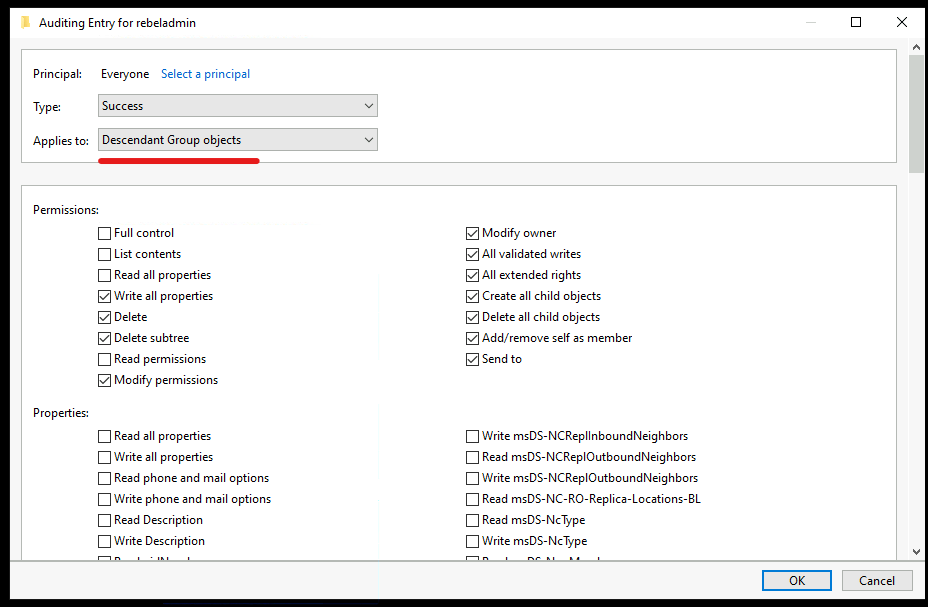Toggle Delete subtree permission

[104, 338]
